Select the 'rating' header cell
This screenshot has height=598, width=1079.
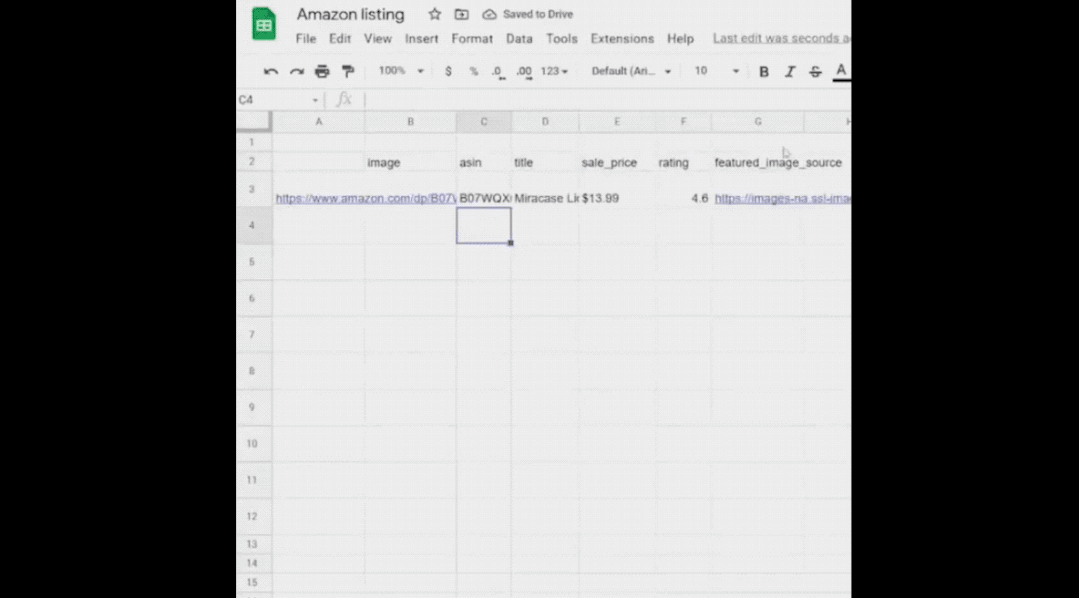click(683, 162)
